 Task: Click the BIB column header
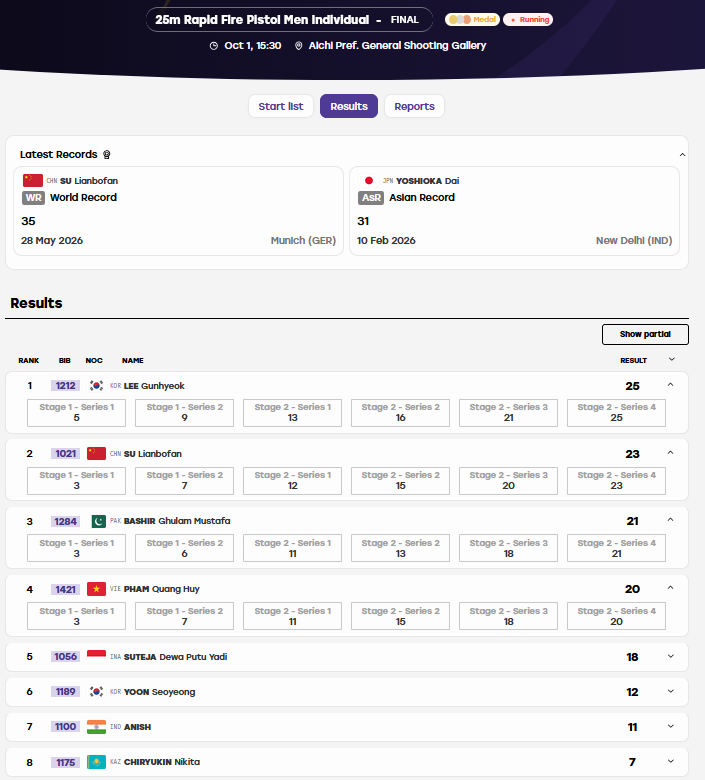(65, 360)
